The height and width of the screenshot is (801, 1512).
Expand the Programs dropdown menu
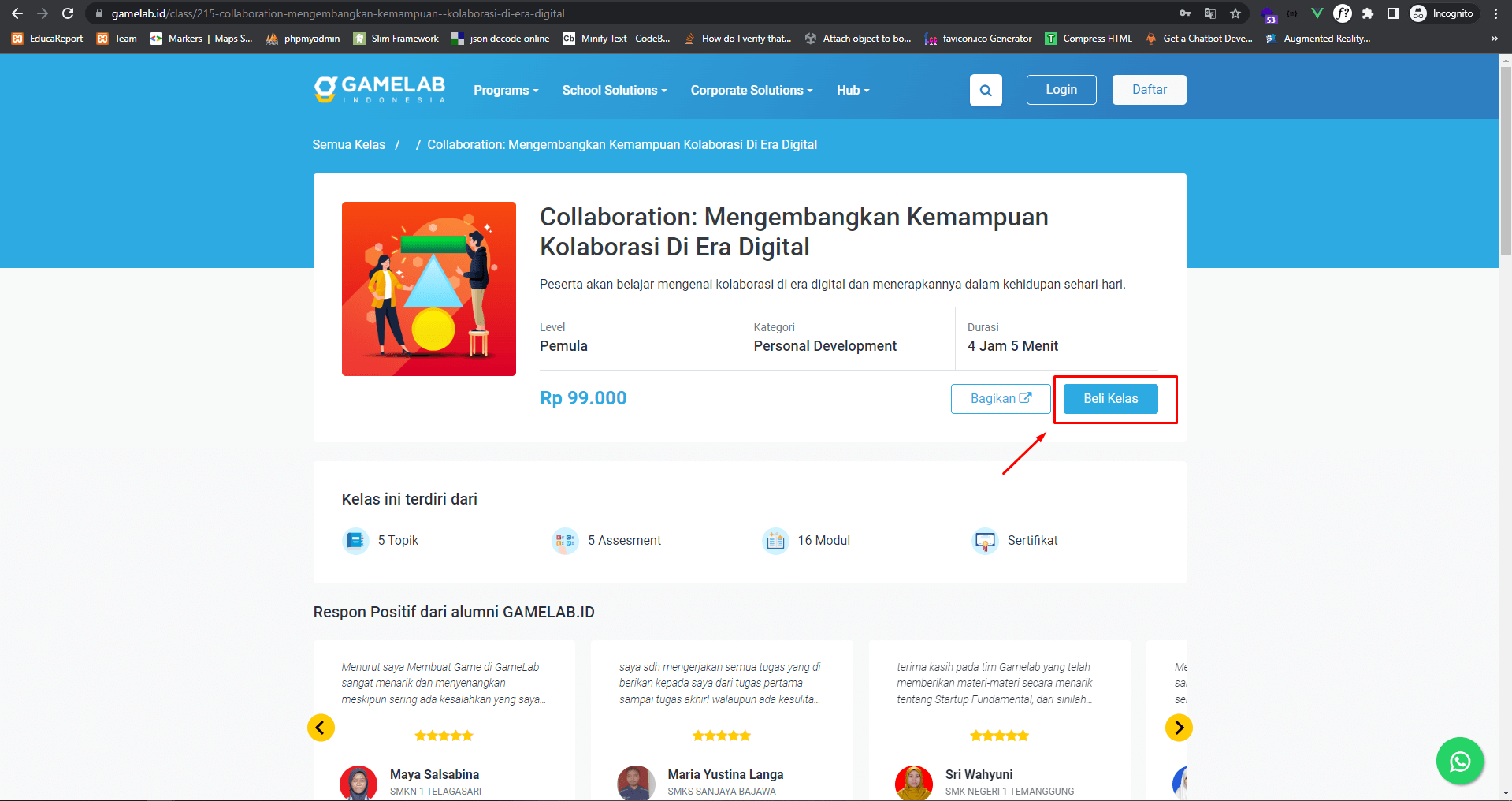click(506, 90)
